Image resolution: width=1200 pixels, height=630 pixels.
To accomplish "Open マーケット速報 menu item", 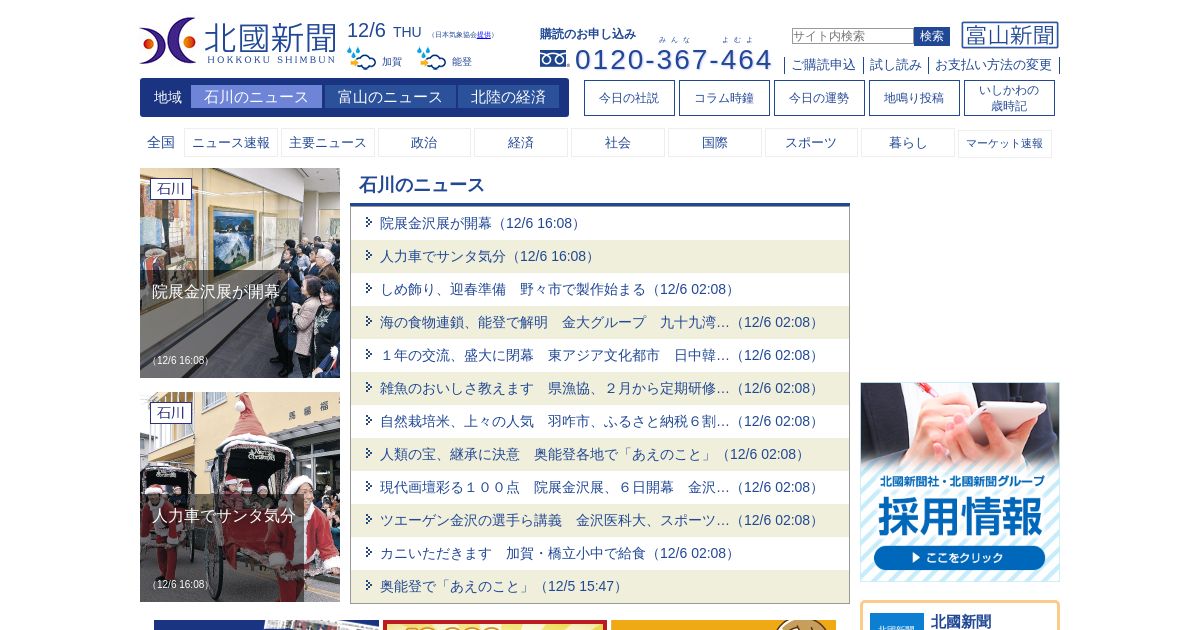I will (1005, 143).
